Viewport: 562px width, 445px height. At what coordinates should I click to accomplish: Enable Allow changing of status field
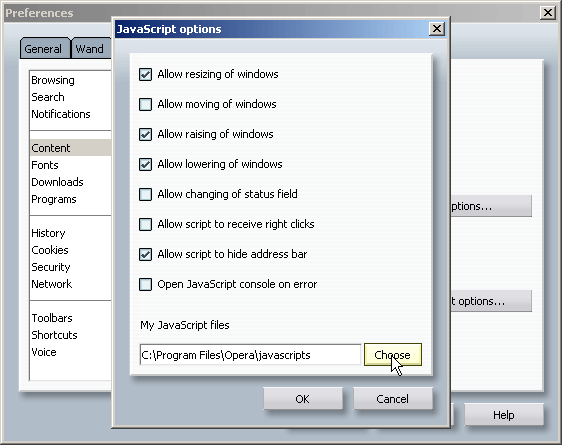click(145, 195)
